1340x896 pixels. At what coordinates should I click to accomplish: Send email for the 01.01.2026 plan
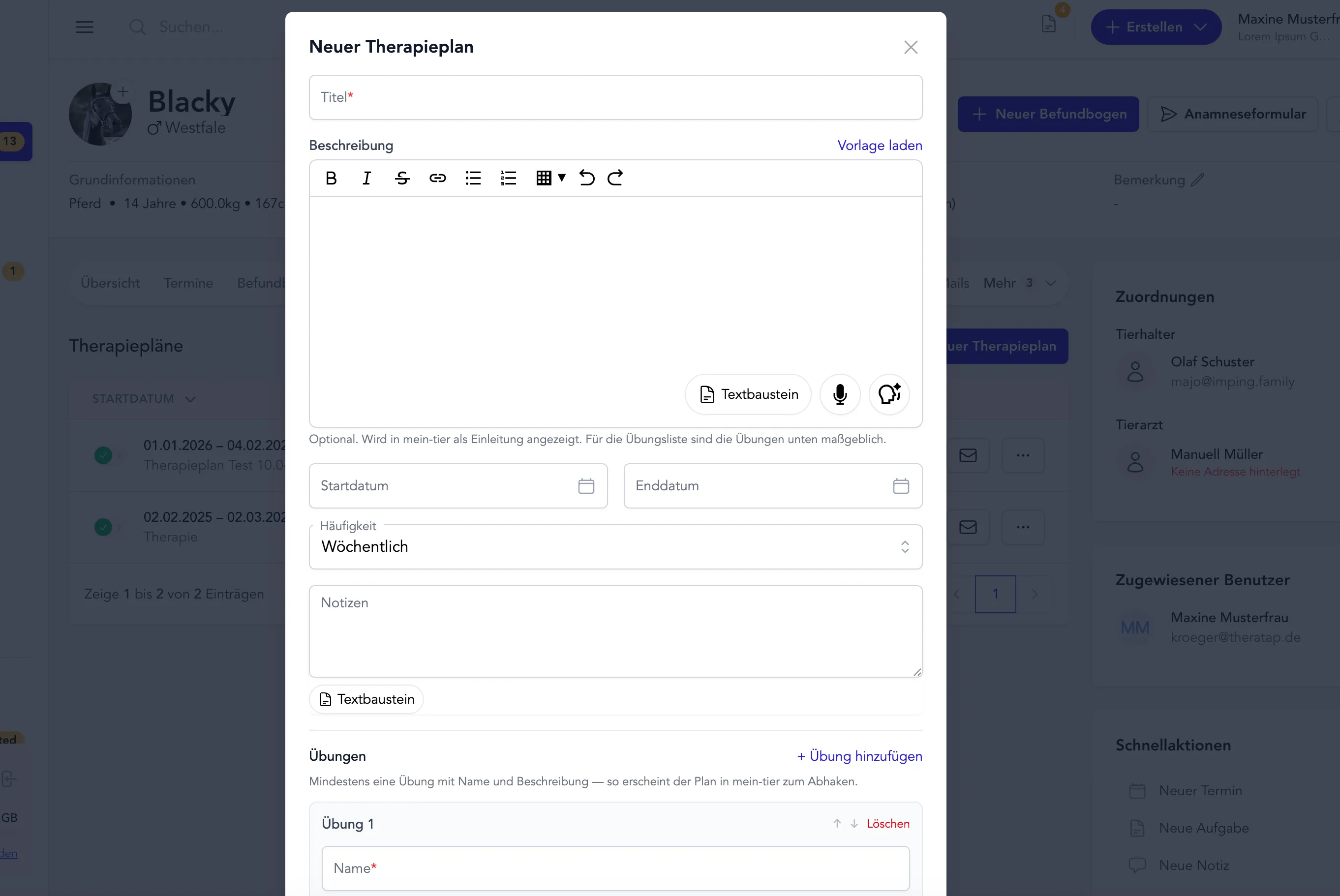(x=968, y=455)
